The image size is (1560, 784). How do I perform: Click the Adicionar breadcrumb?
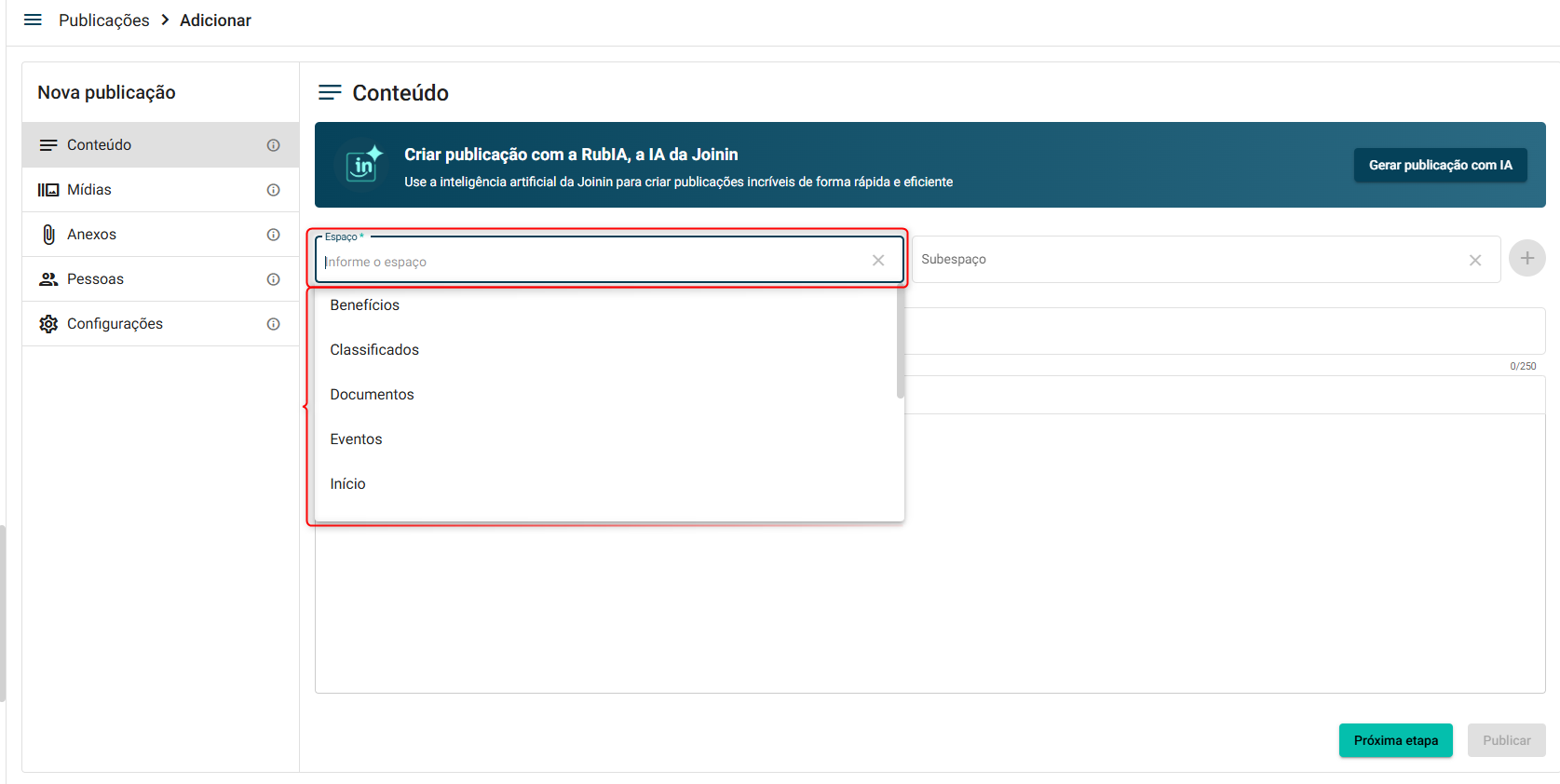pos(215,20)
